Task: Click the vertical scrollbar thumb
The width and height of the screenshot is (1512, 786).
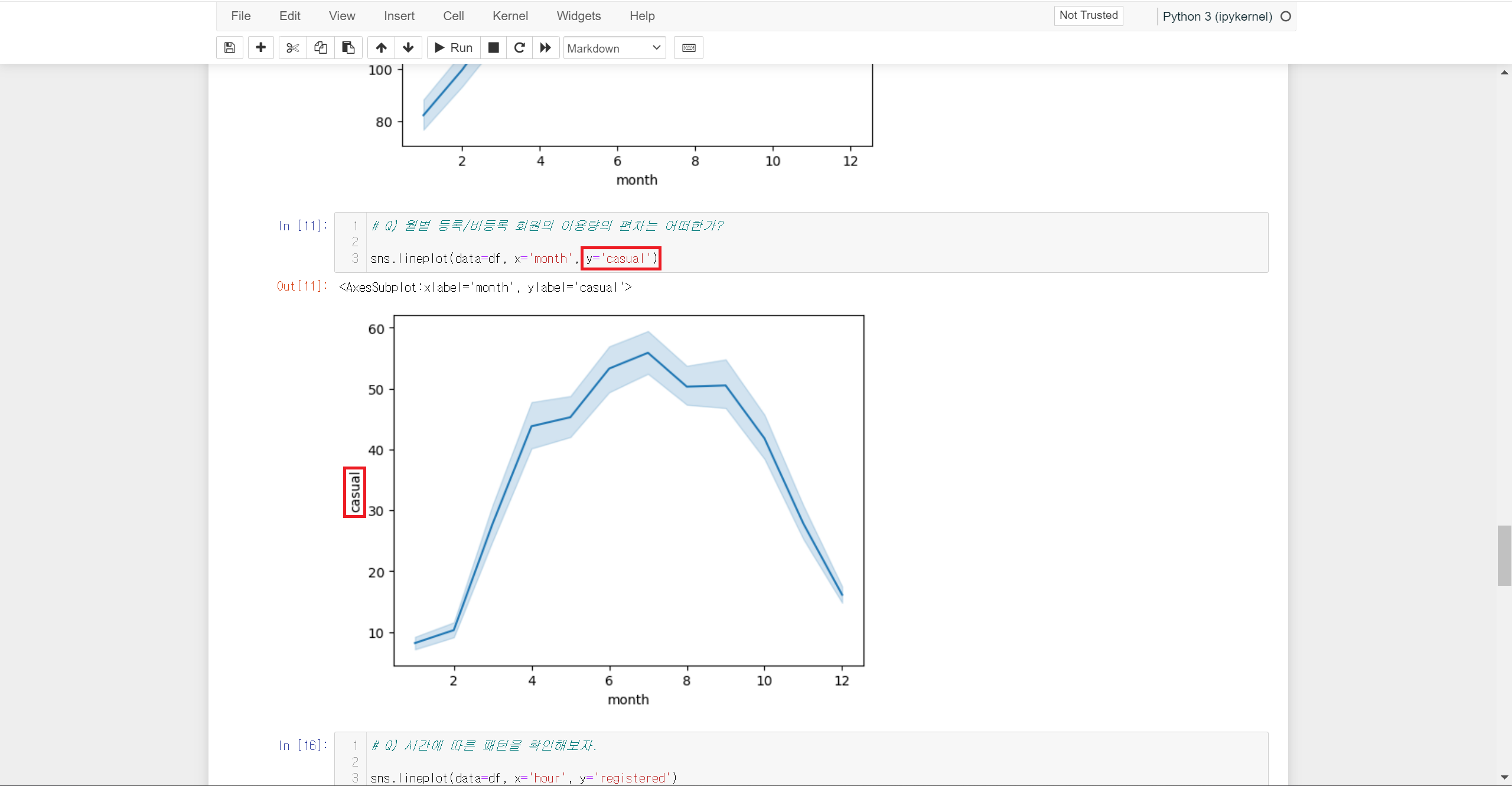Action: [x=1504, y=555]
